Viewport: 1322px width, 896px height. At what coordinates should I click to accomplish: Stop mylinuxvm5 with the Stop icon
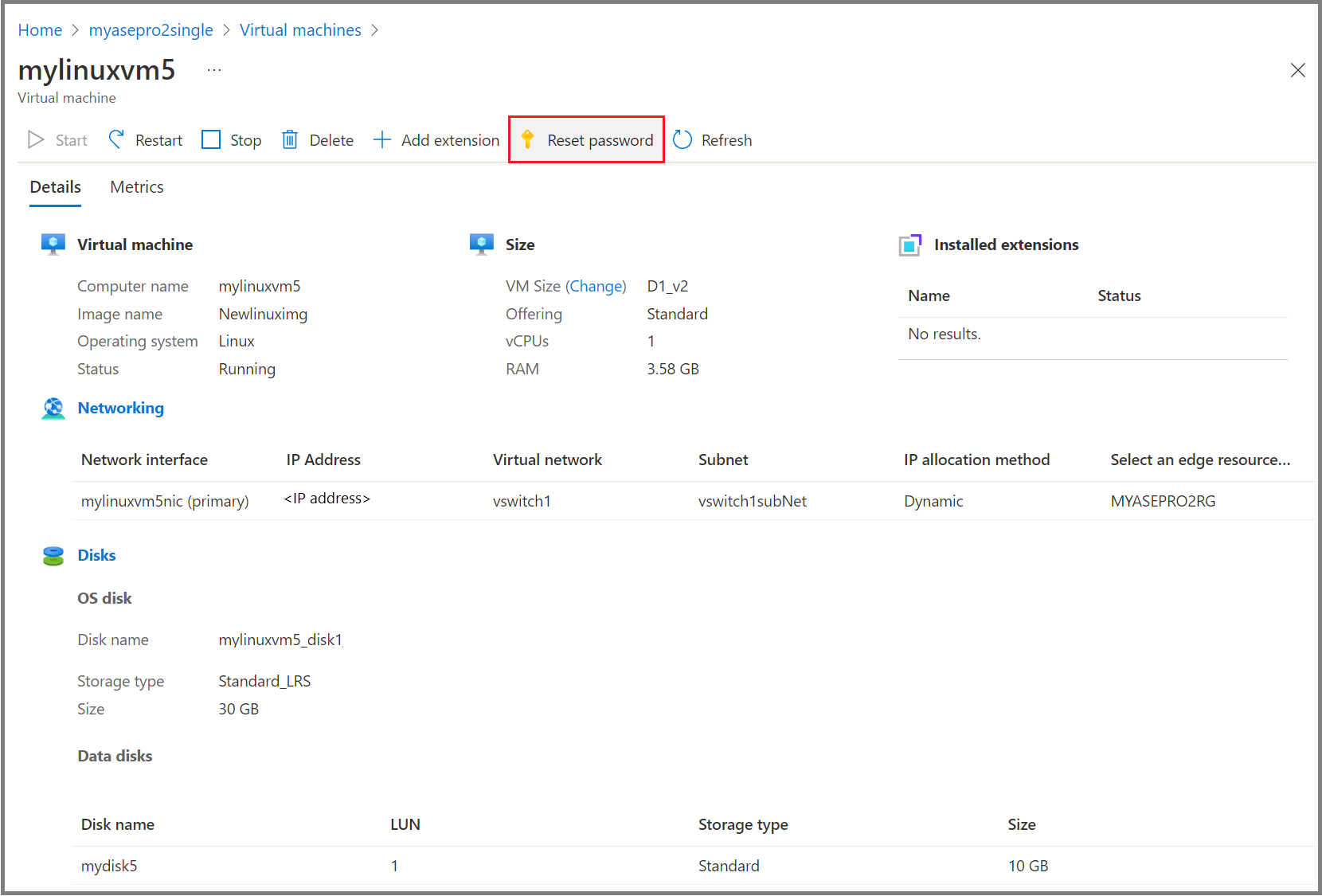[x=211, y=139]
